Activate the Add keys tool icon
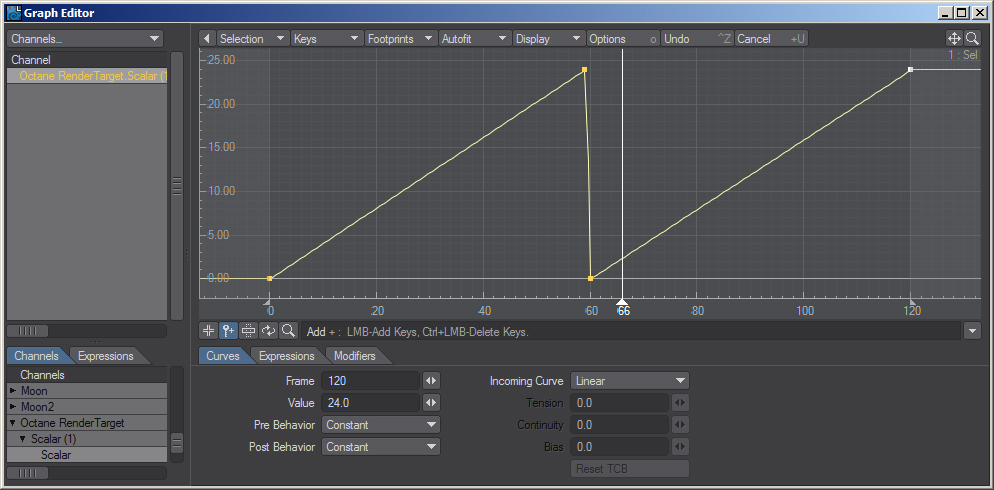This screenshot has width=994, height=490. (x=228, y=331)
